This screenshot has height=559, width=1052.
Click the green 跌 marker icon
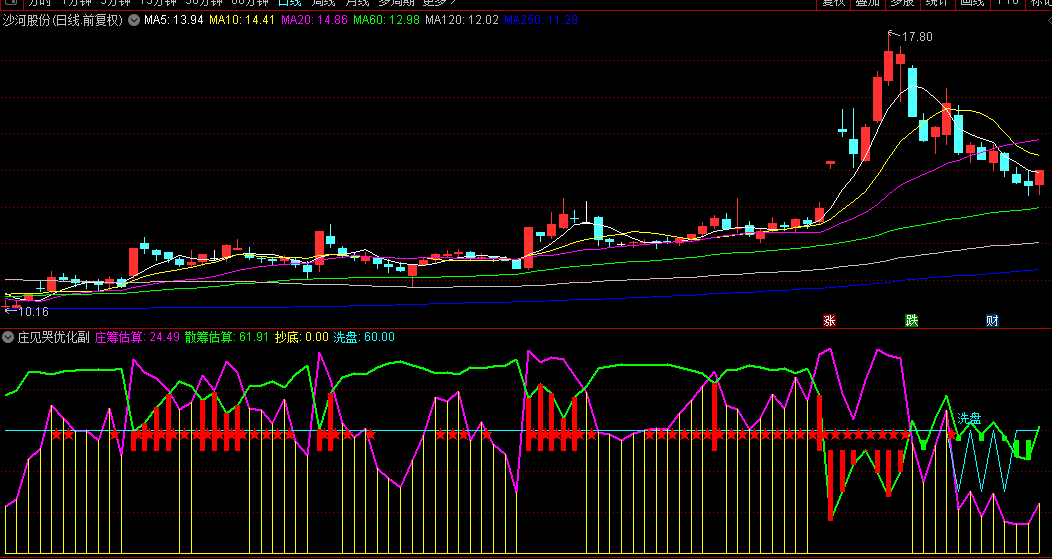(911, 321)
